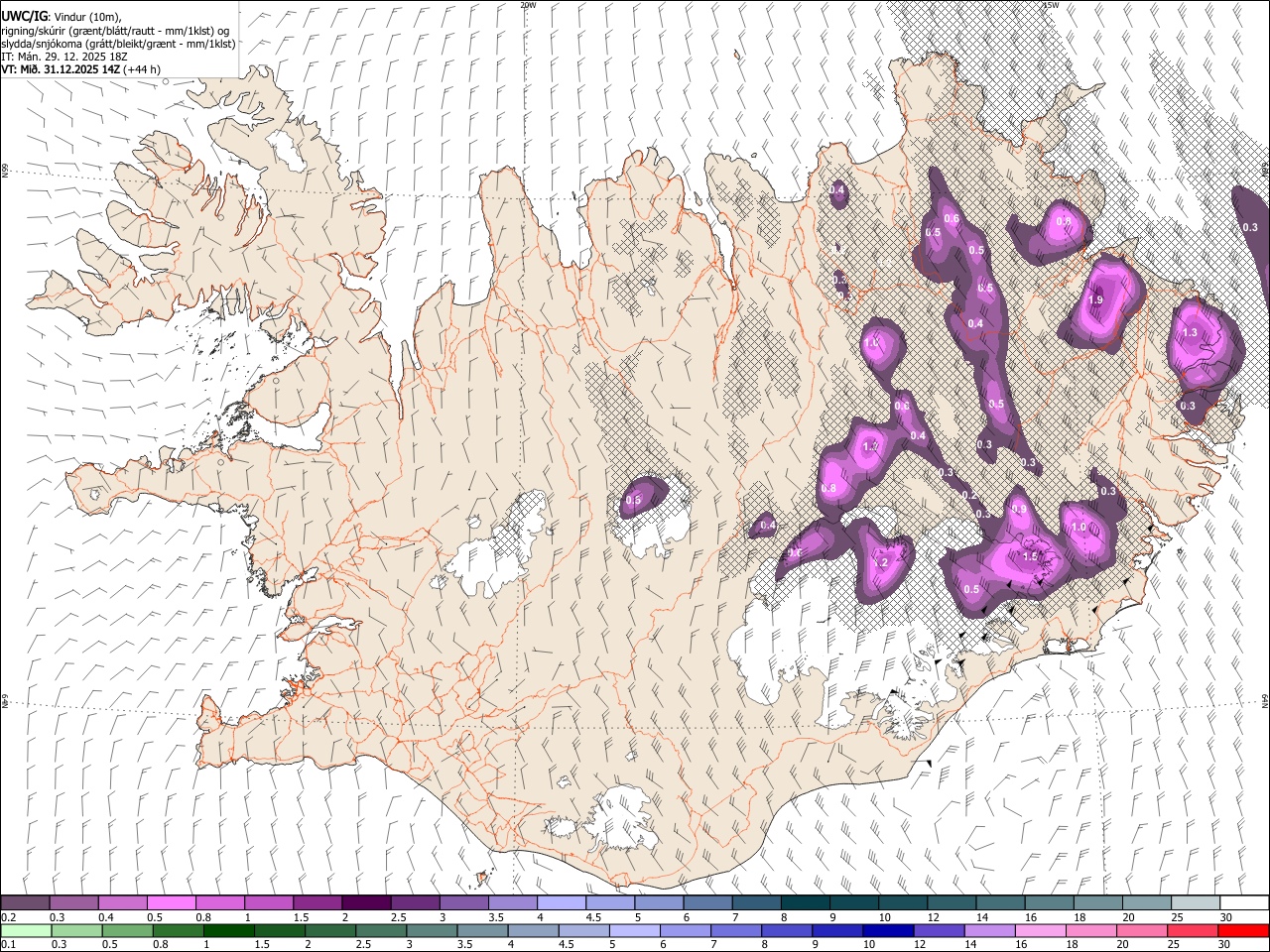1270x952 pixels.
Task: Click the '18' label in the lower legend row
Action: pos(1073,944)
